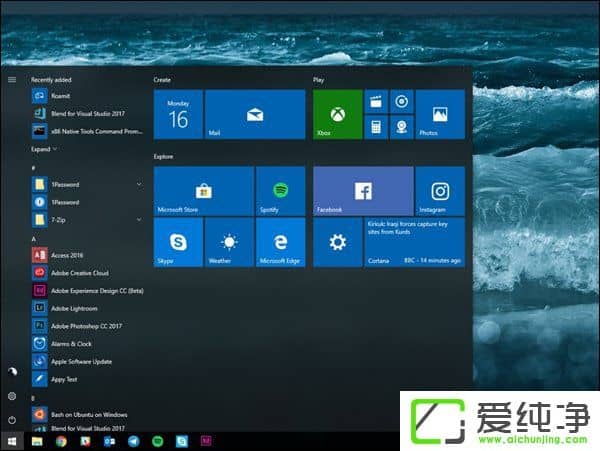Open Adobe Lightroom

coord(87,308)
